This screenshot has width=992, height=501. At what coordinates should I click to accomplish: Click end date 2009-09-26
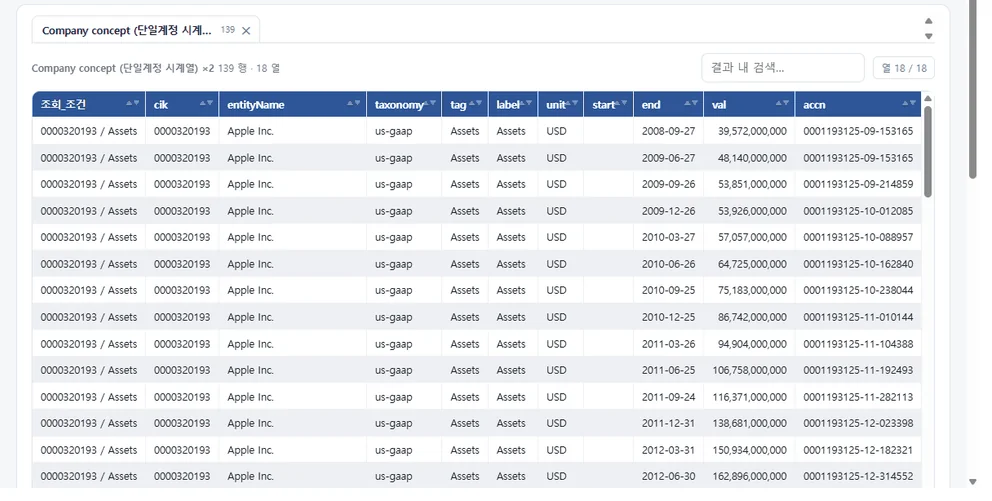pos(668,184)
